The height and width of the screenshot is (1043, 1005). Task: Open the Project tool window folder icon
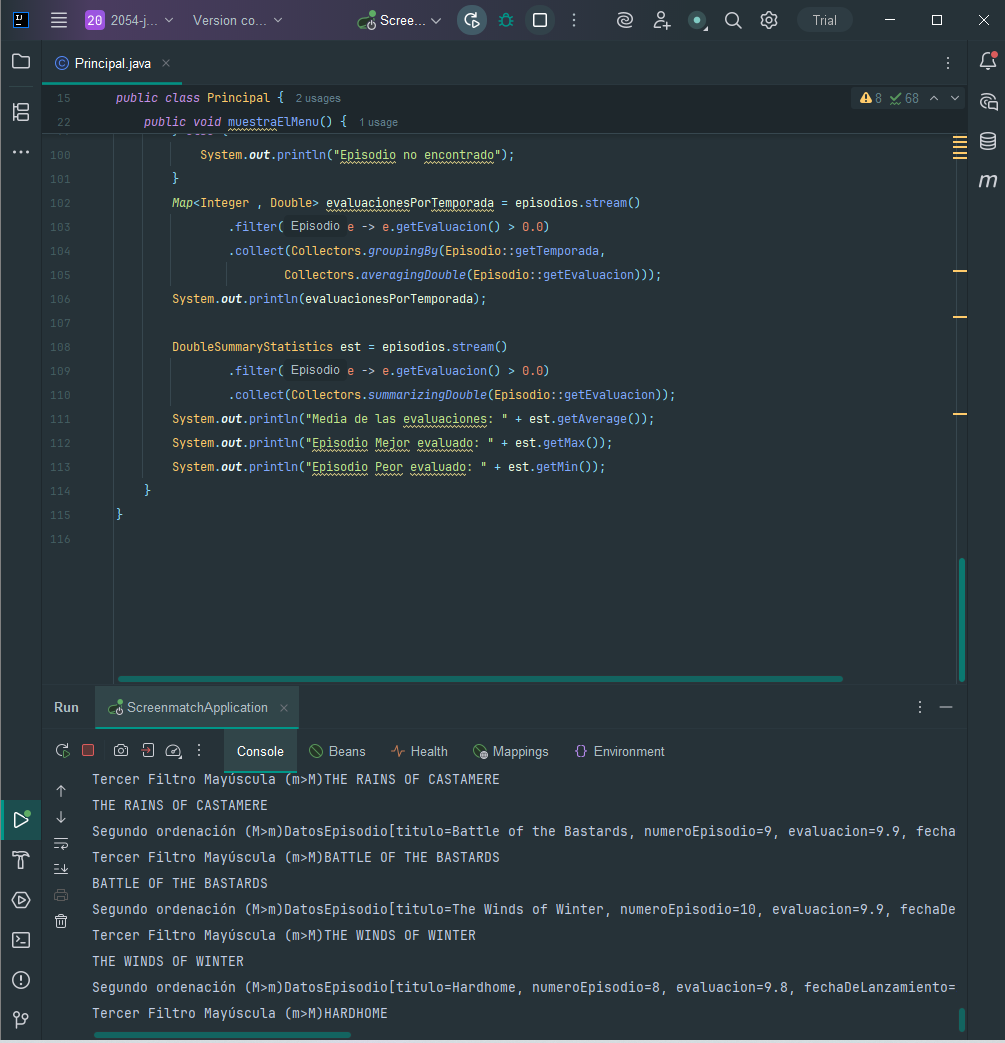click(x=21, y=61)
